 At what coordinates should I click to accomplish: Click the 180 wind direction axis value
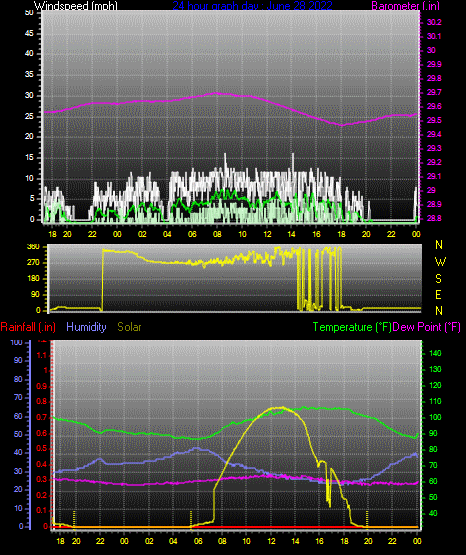click(x=33, y=279)
